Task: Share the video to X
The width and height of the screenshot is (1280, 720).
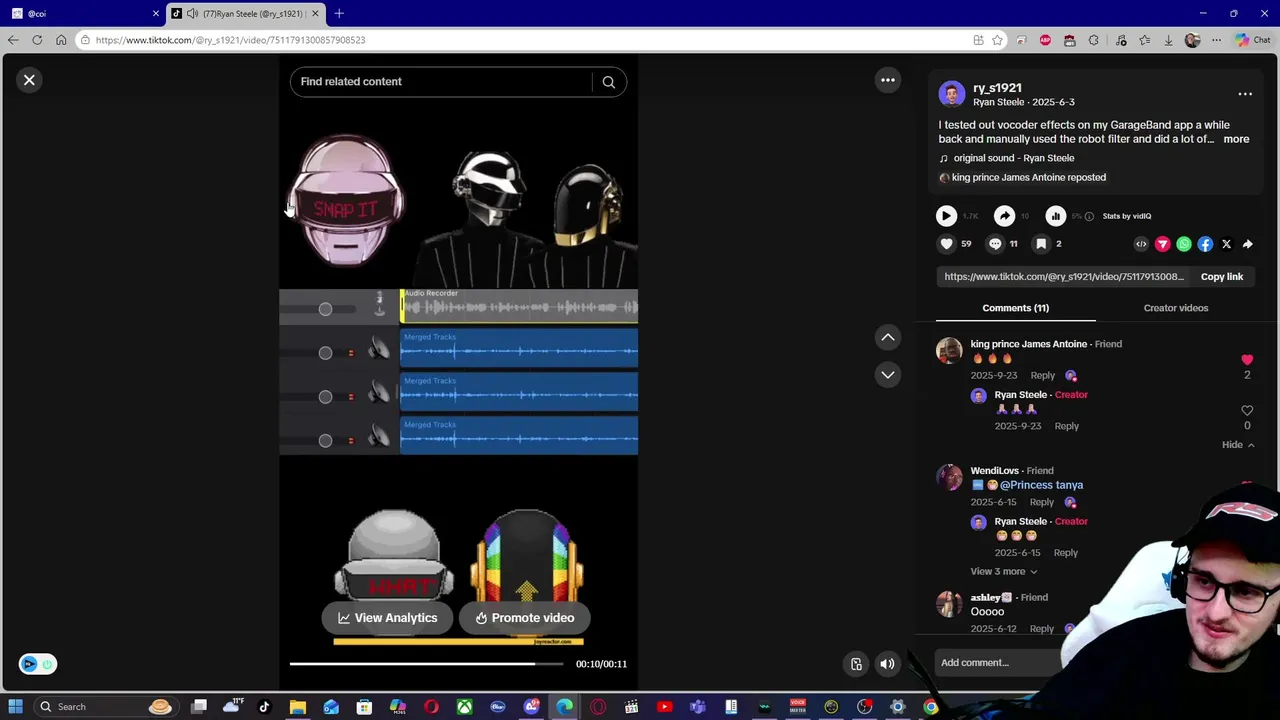Action: click(x=1226, y=244)
